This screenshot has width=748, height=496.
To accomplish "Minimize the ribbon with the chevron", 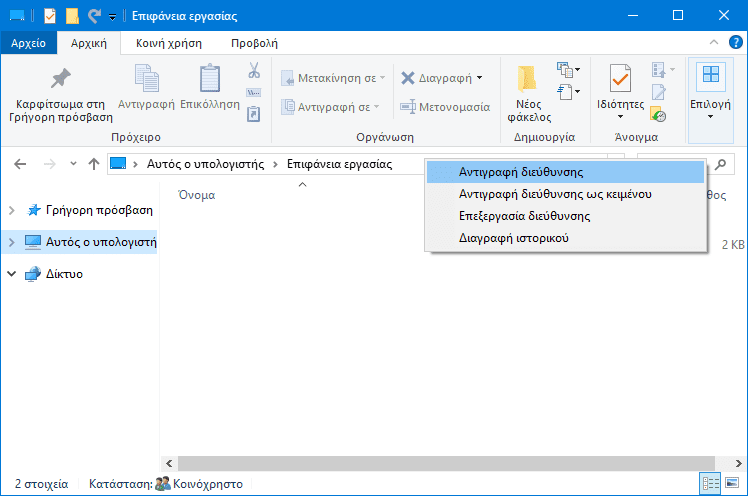I will (714, 42).
